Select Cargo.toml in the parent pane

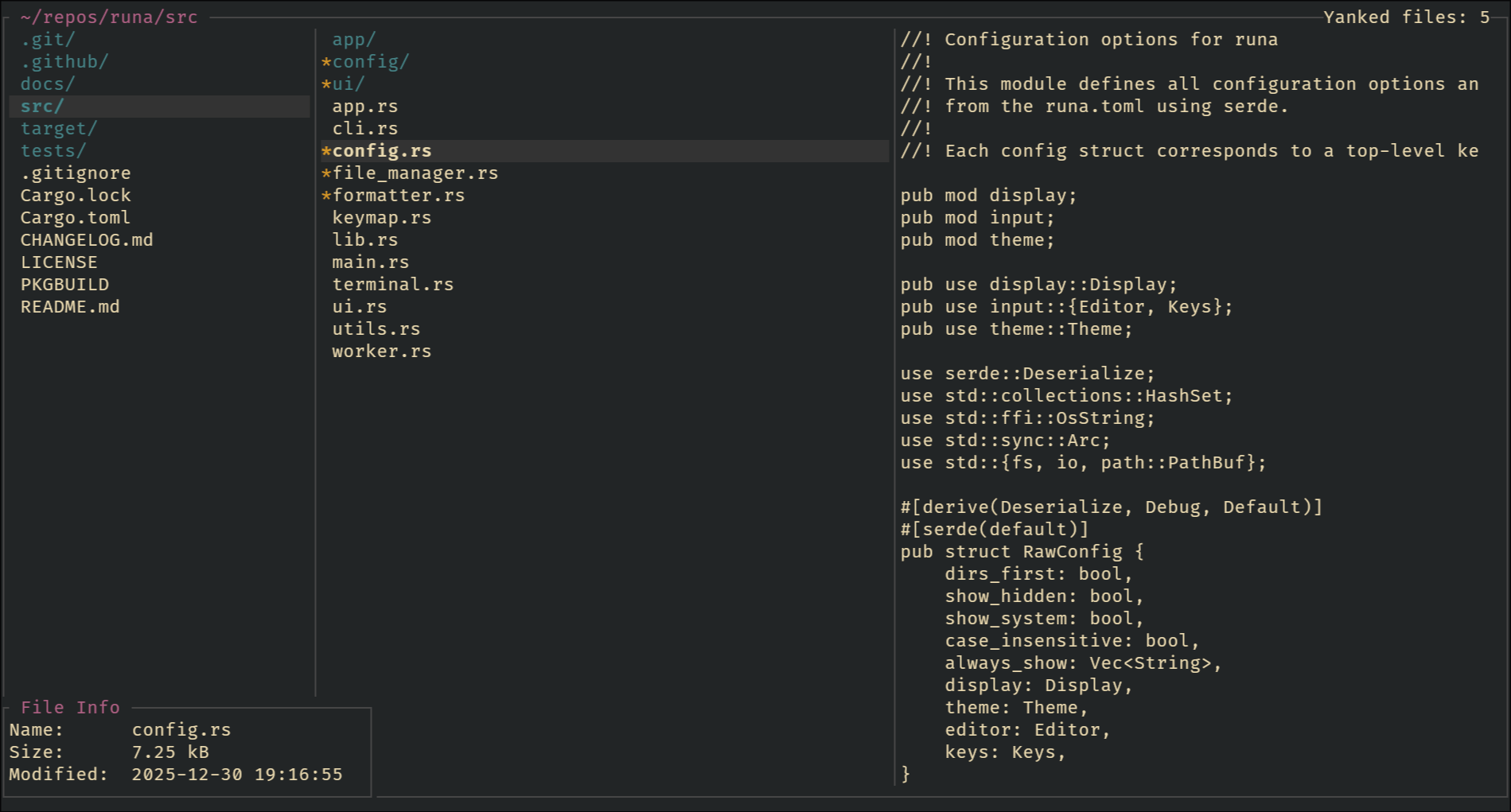click(x=76, y=218)
